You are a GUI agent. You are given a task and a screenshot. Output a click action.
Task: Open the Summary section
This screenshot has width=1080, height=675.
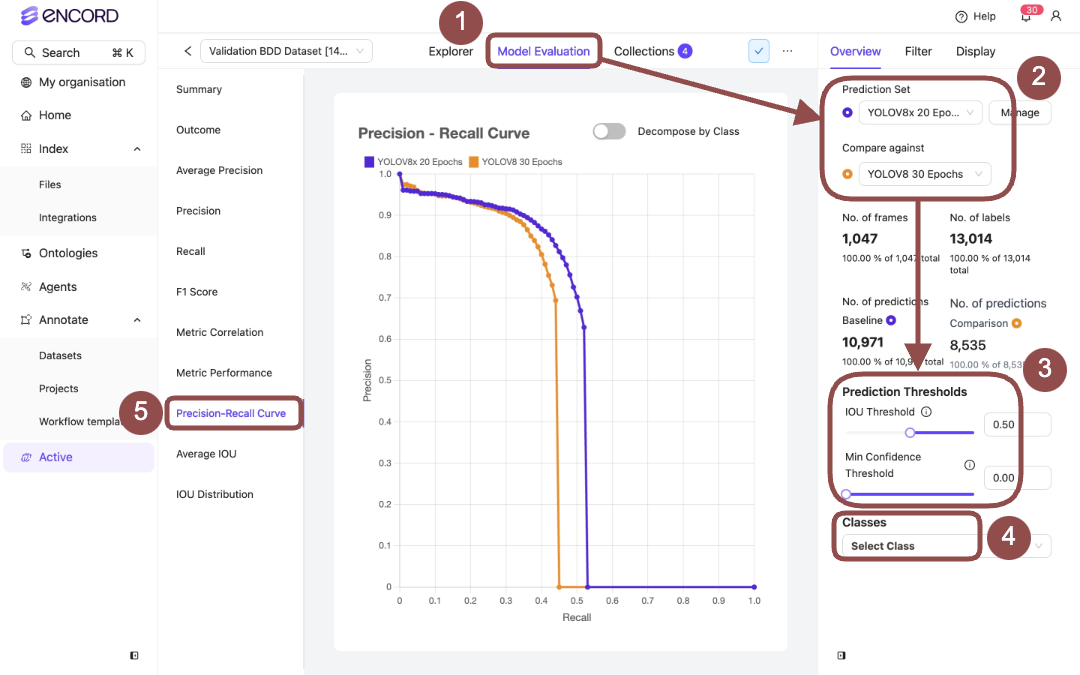coord(199,90)
